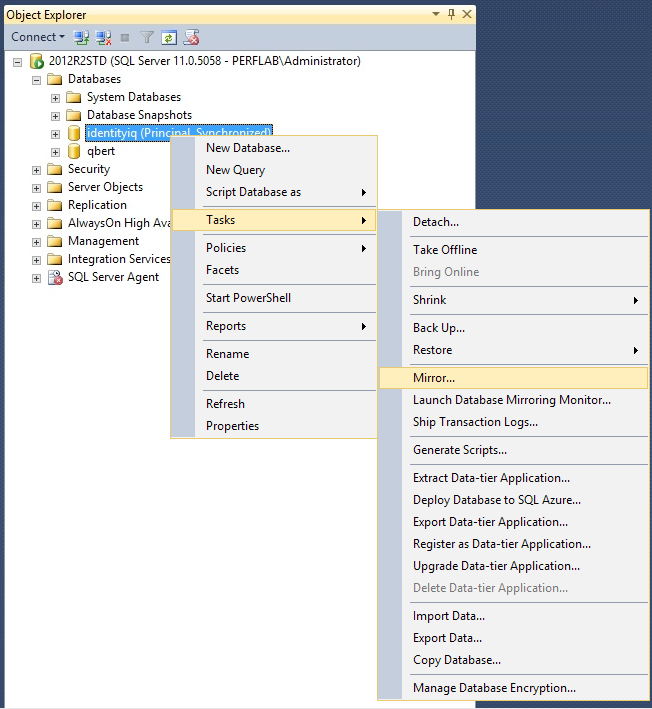Screen dimensions: 652x709
Task: Expand the identityiq database node
Action: point(55,134)
